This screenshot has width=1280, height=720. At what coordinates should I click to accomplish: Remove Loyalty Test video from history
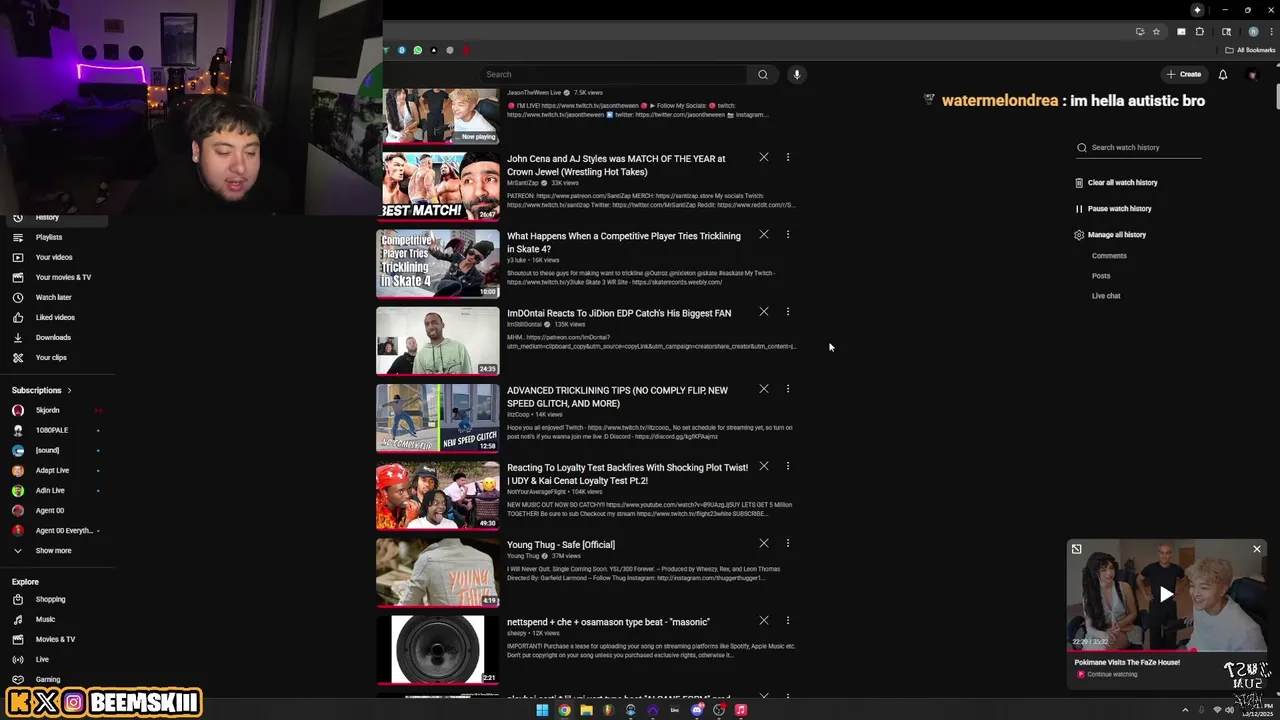pos(764,466)
